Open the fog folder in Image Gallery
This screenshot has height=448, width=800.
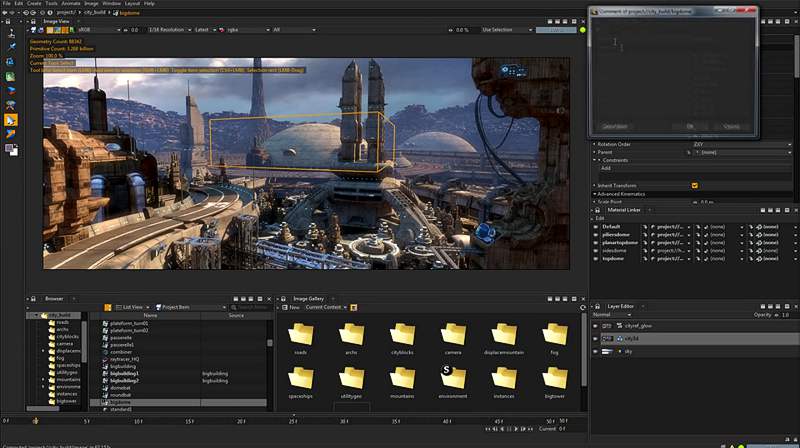(554, 335)
